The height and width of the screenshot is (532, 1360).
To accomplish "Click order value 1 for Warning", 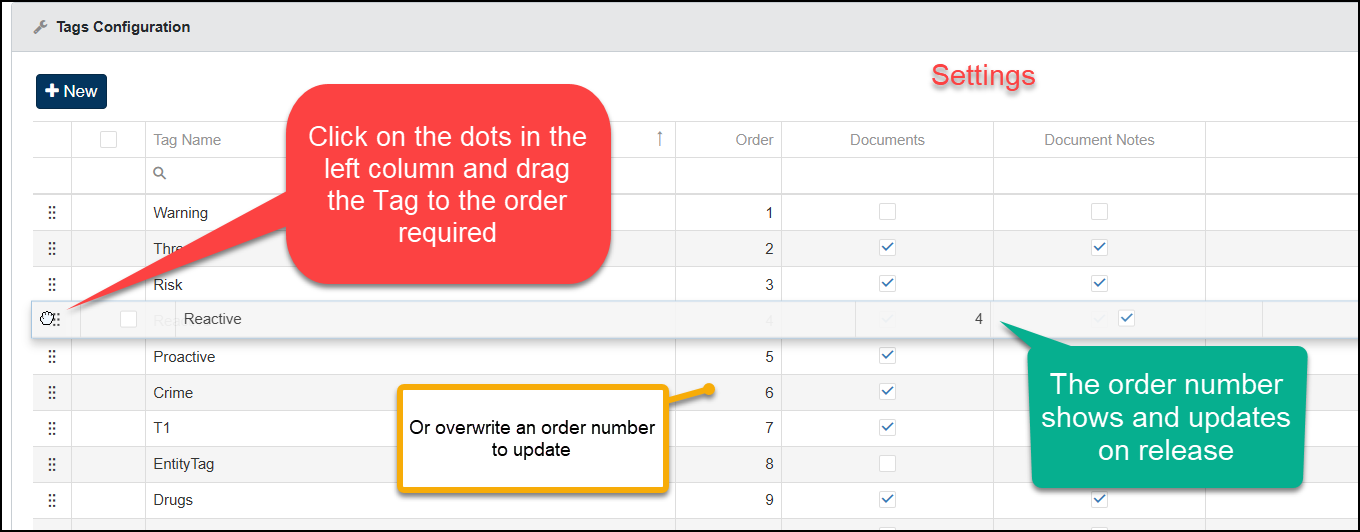I will (x=769, y=212).
